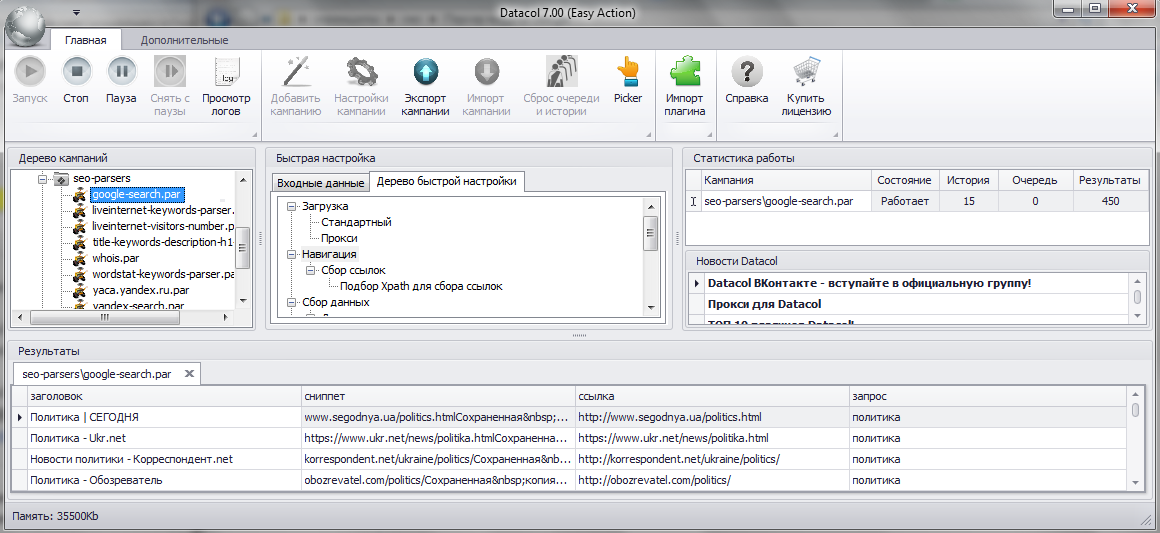Launch the Picker hand tool
Image resolution: width=1160 pixels, height=533 pixels.
[x=627, y=72]
